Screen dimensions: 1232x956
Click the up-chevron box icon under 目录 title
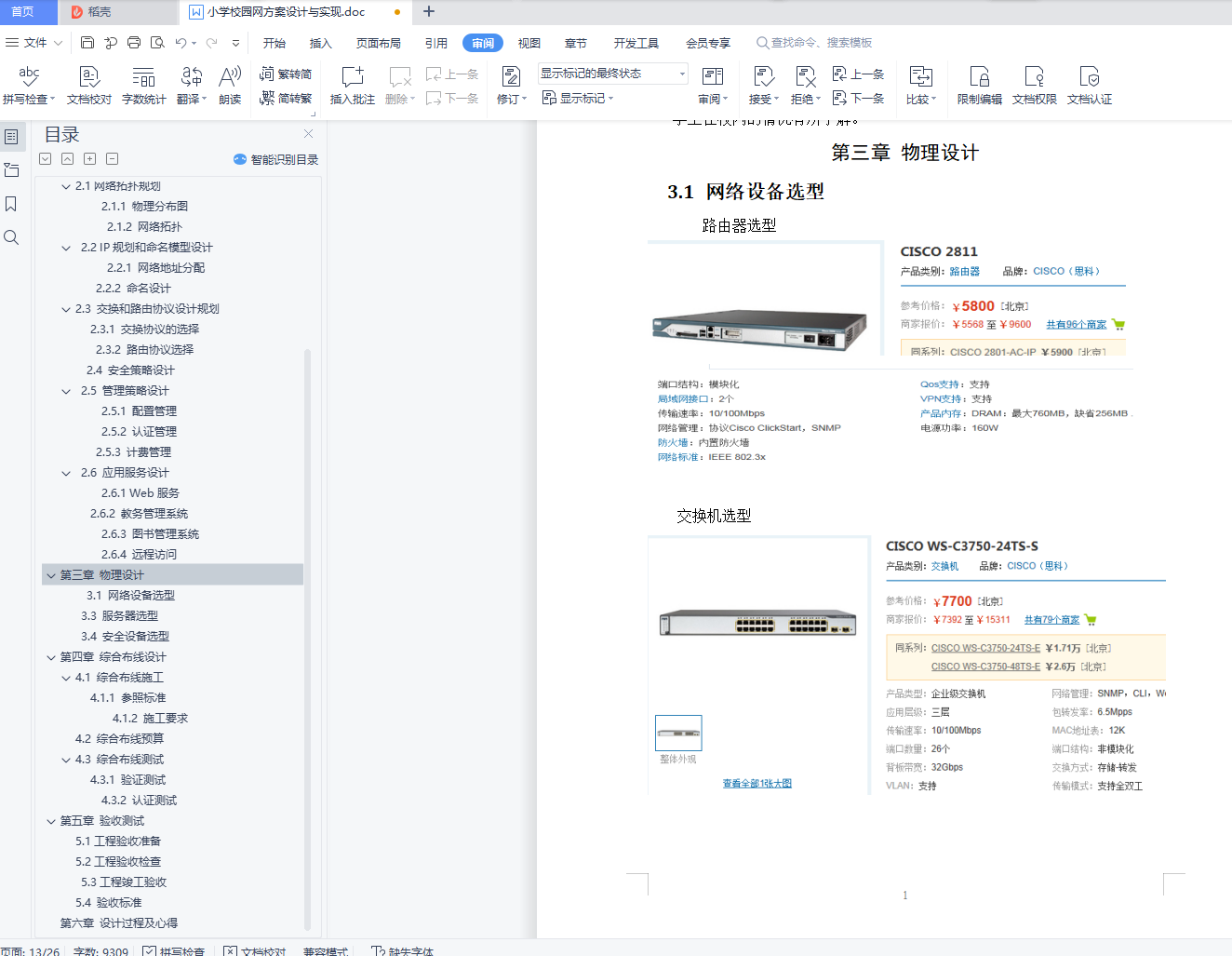pyautogui.click(x=67, y=159)
